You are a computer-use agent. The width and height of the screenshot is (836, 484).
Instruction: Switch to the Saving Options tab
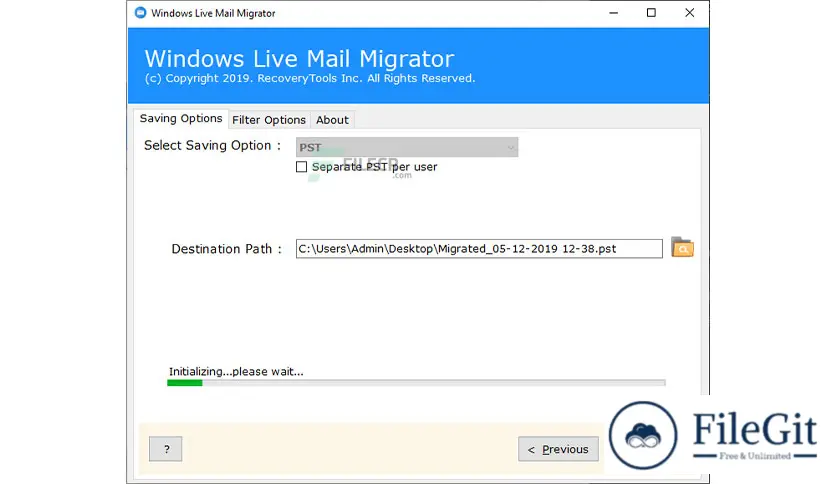coord(181,118)
